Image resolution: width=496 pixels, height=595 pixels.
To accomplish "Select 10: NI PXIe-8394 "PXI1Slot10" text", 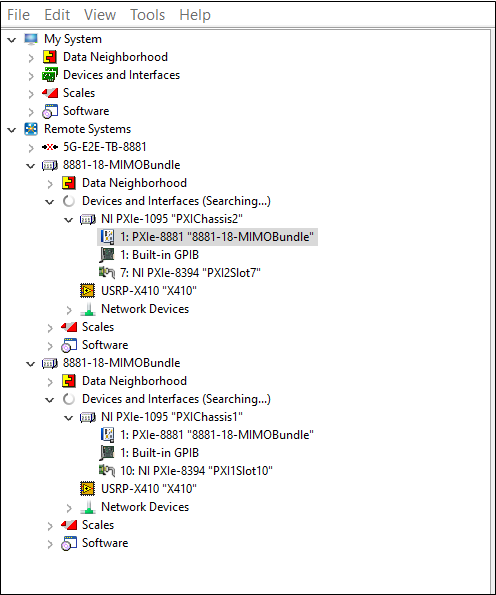I will pos(197,471).
